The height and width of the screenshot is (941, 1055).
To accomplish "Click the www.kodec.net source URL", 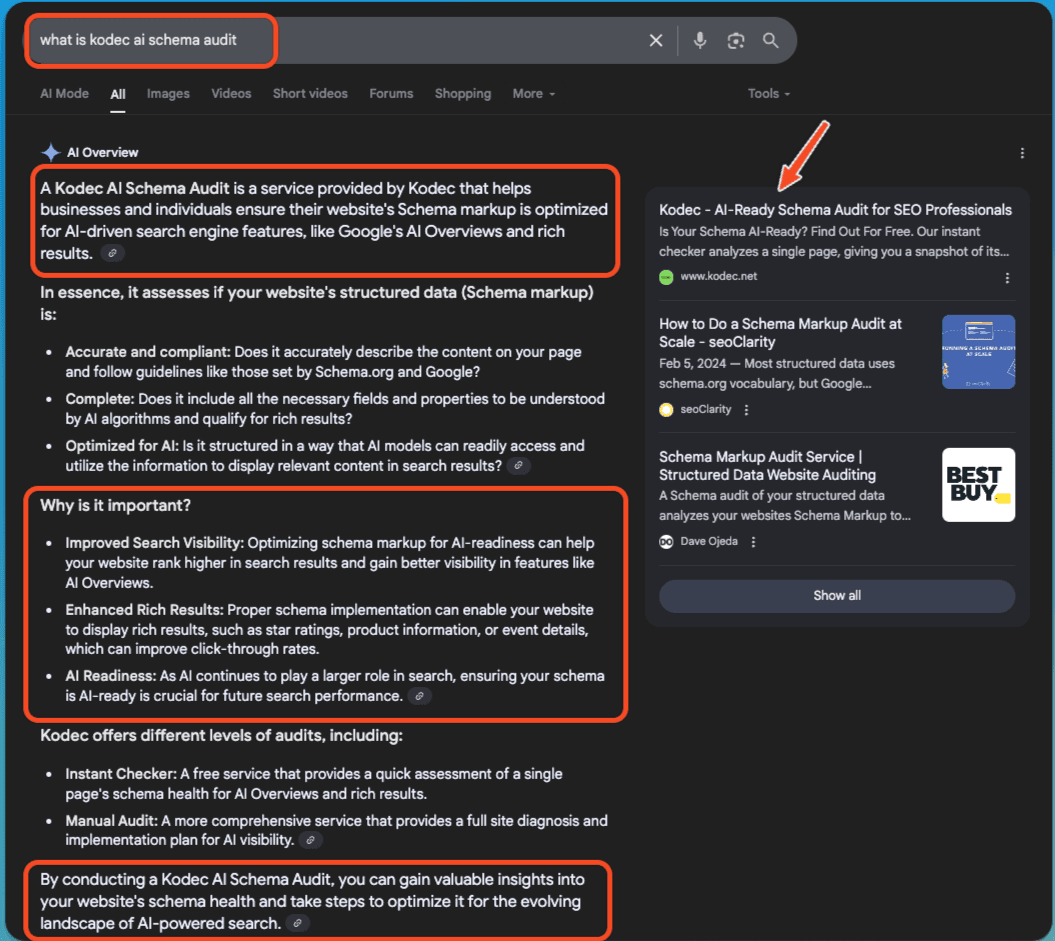I will point(719,276).
